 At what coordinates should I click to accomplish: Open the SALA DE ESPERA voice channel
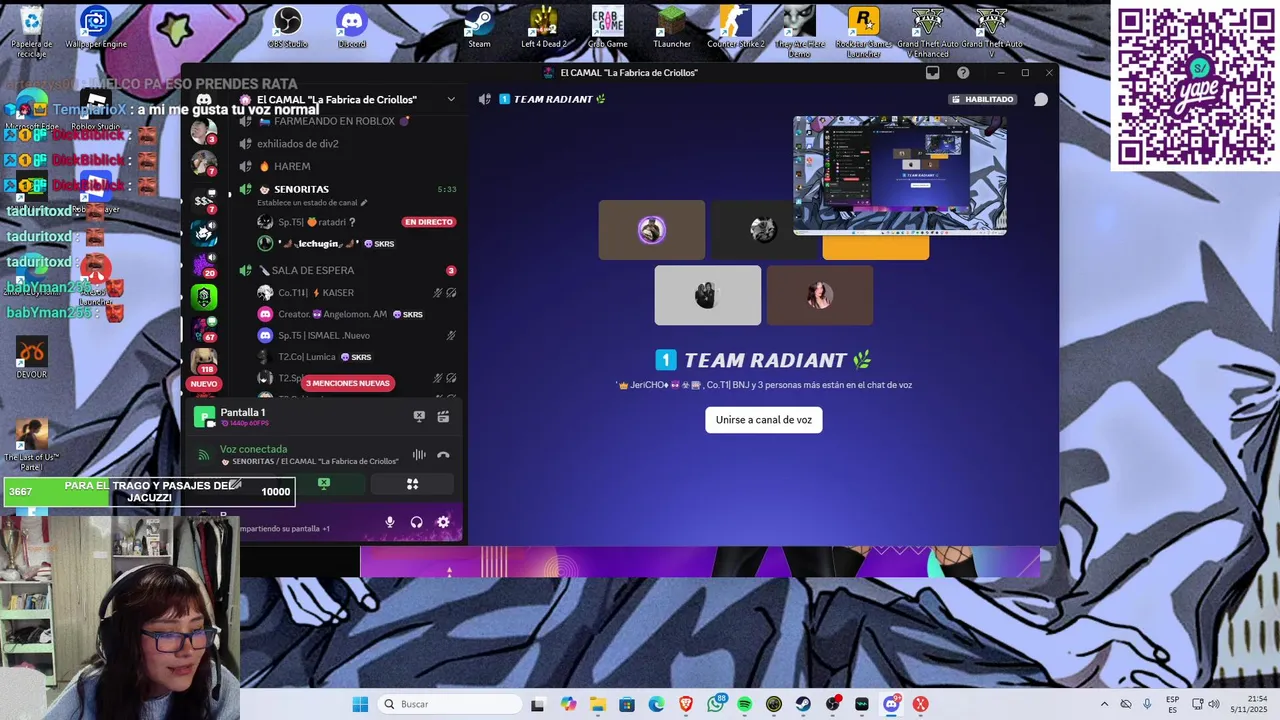[x=312, y=270]
